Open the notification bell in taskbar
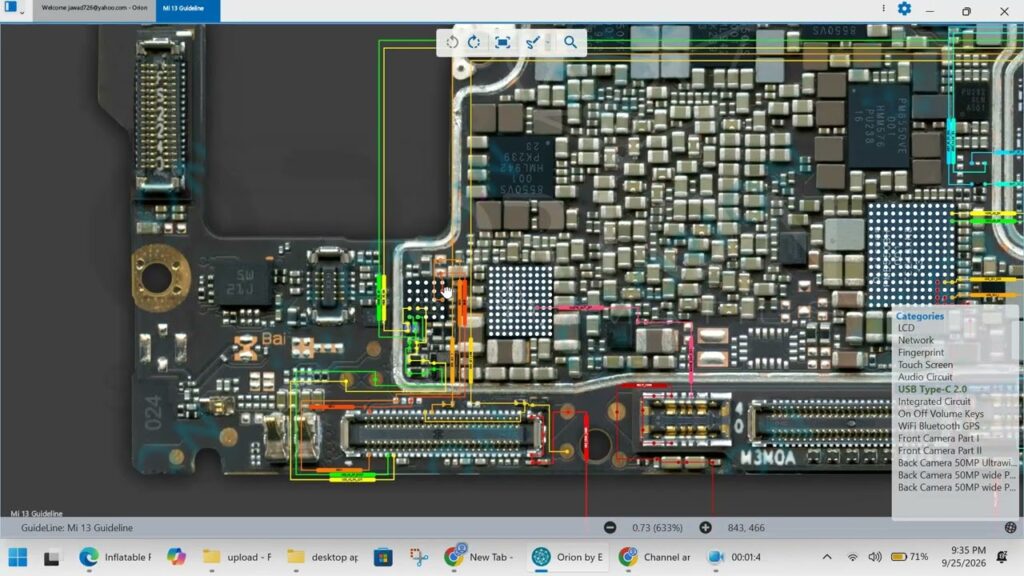The height and width of the screenshot is (576, 1024). 1002,557
